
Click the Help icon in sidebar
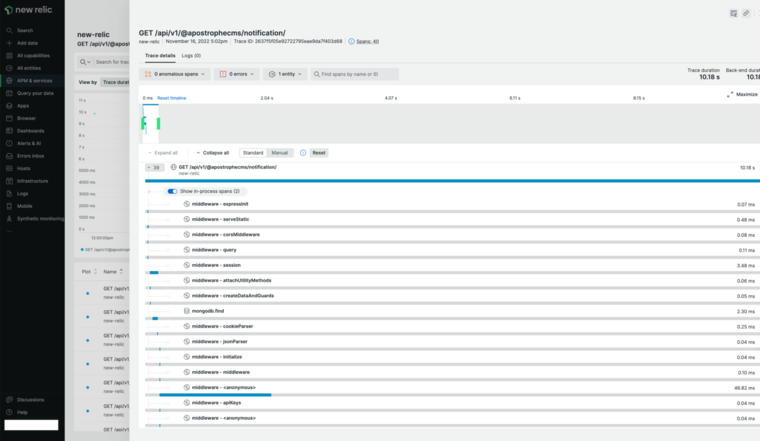tap(9, 412)
